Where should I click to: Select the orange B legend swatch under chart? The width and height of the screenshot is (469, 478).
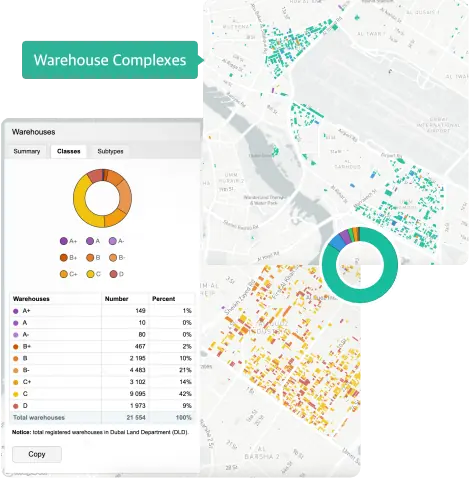(90, 258)
